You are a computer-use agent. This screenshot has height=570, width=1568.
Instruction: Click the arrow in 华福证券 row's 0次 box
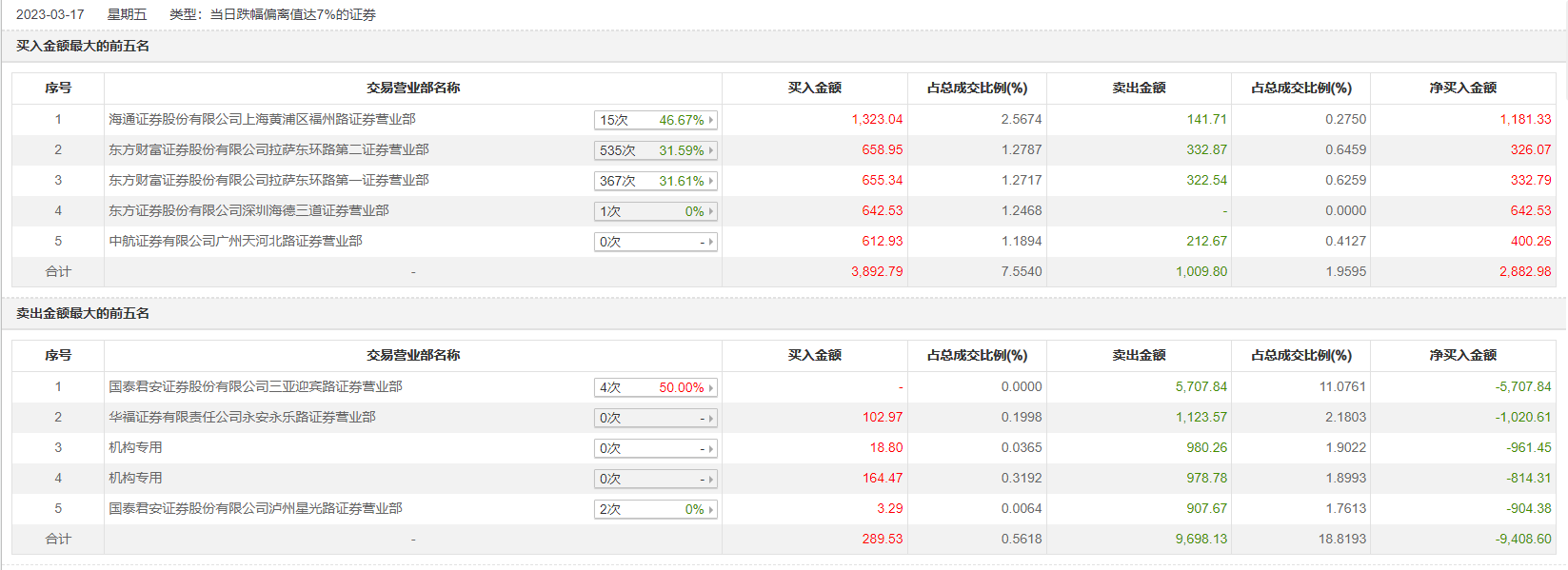(x=710, y=418)
